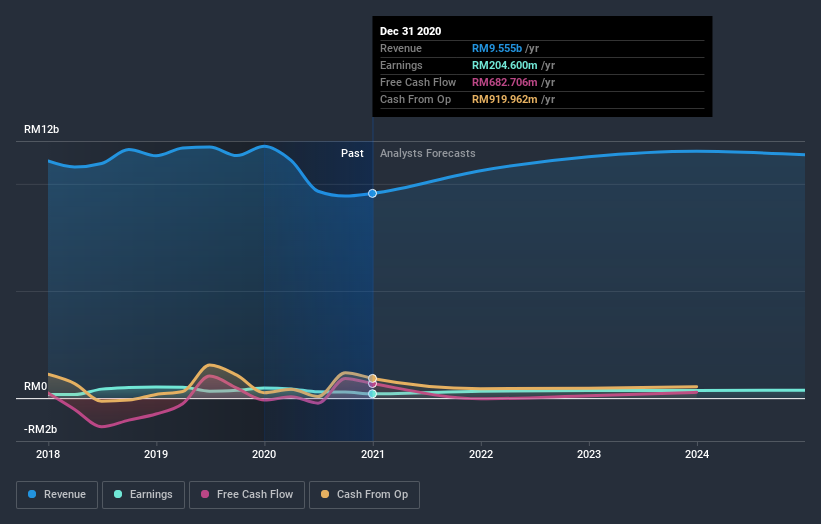
Task: Toggle the Free Cash Flow legend button
Action: pos(247,495)
